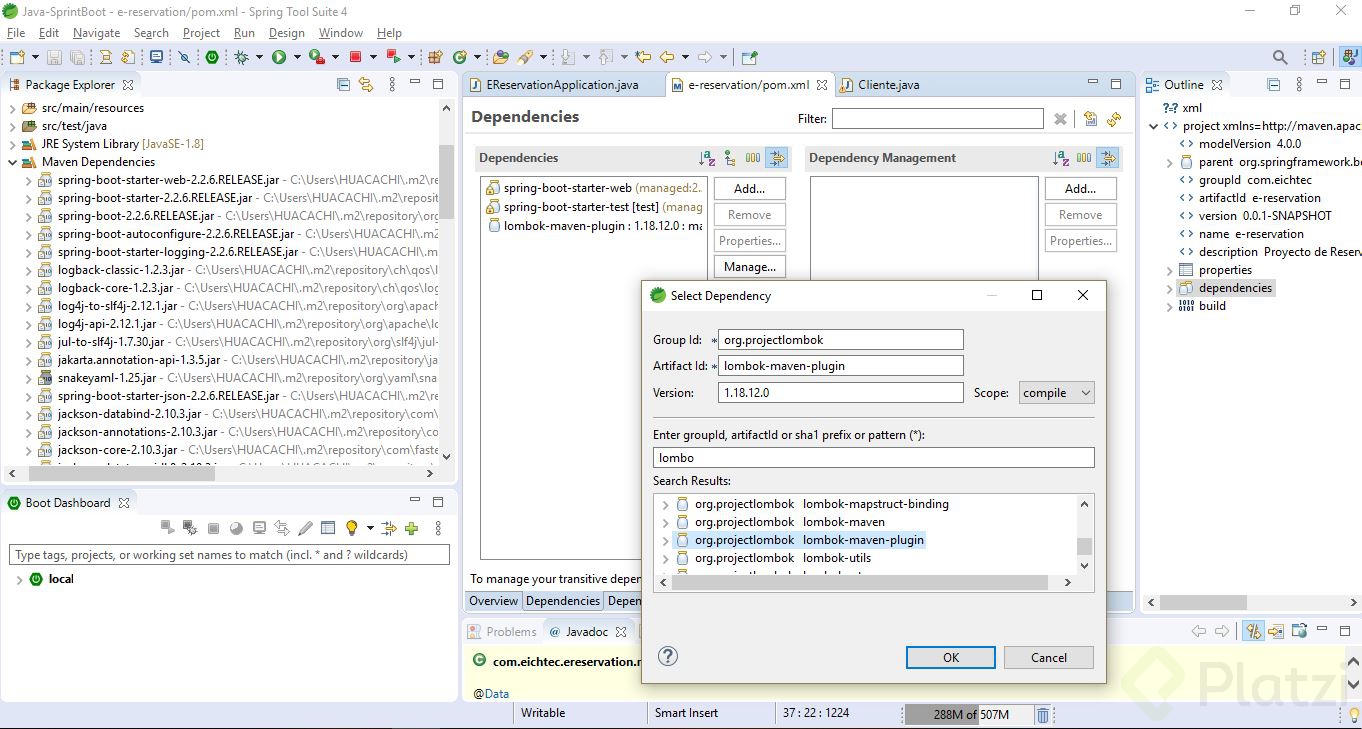Click the Group Id input field
This screenshot has width=1362, height=729.
point(841,340)
